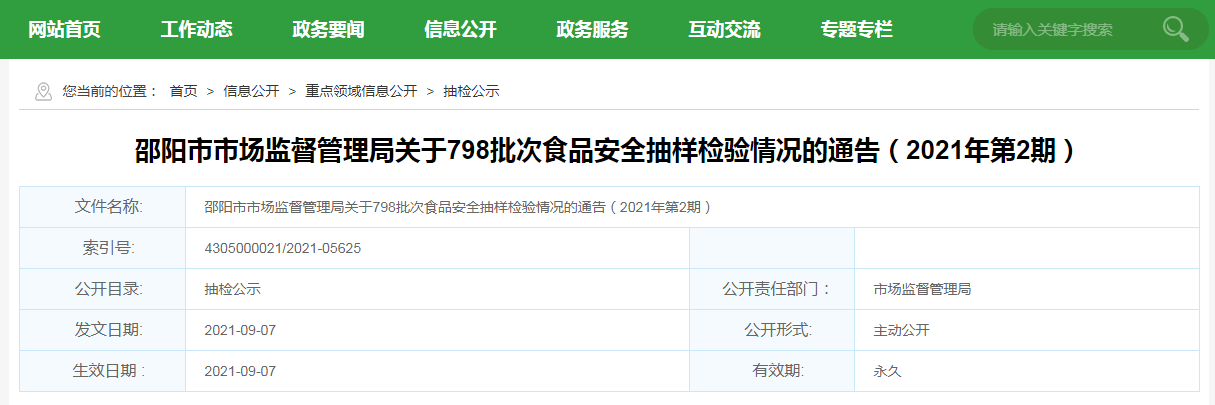
Task: Click date 2021-09-07 in 生效日期 row
Action: (x=239, y=371)
